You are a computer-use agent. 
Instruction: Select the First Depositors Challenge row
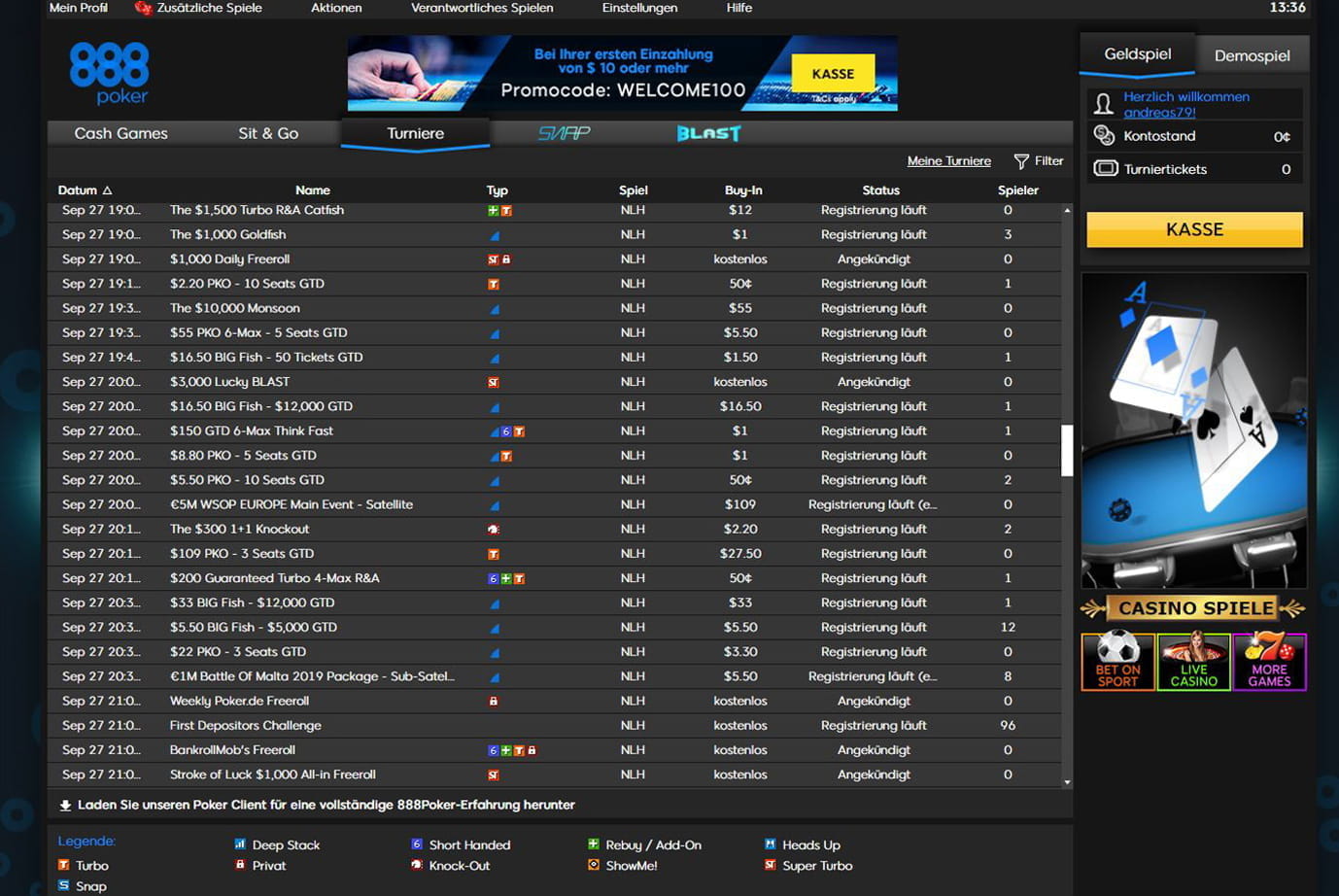click(554, 726)
